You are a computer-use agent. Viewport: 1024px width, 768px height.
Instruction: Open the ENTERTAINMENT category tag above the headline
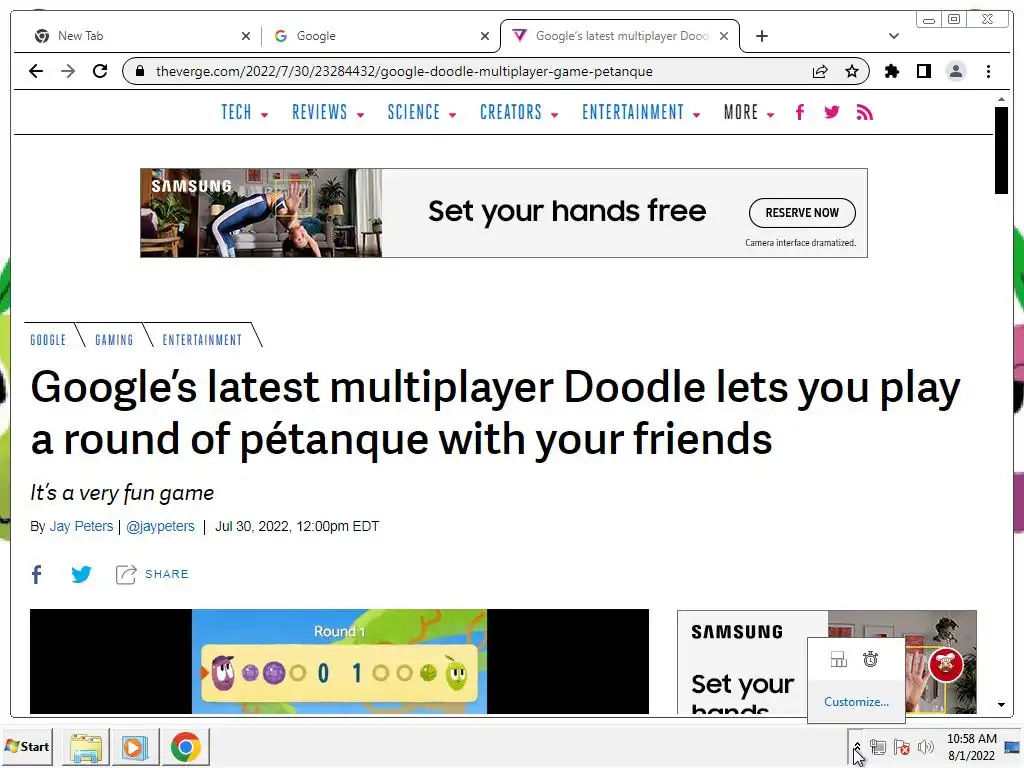[x=202, y=340]
